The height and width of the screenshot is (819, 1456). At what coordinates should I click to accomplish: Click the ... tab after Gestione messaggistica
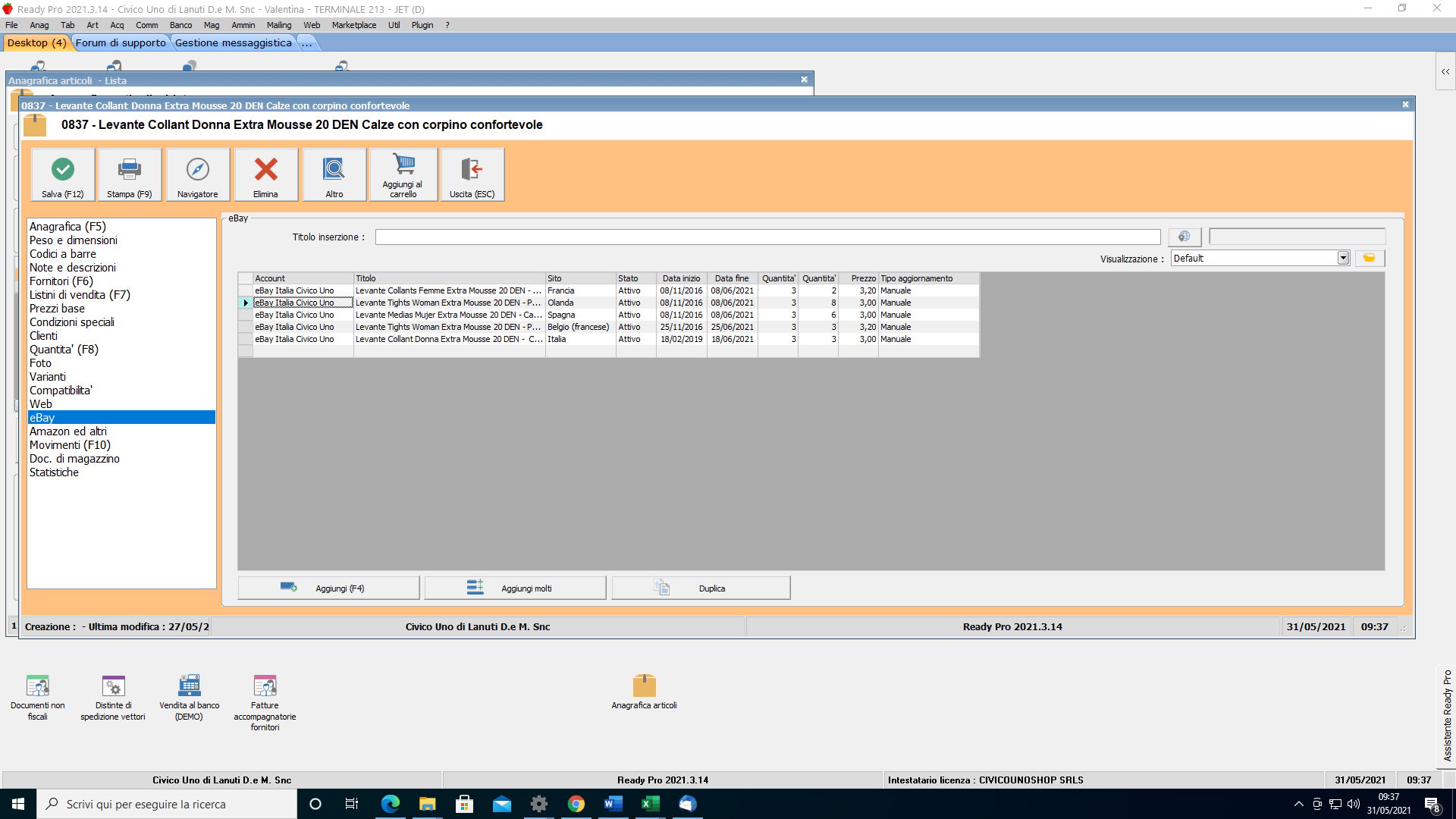306,42
